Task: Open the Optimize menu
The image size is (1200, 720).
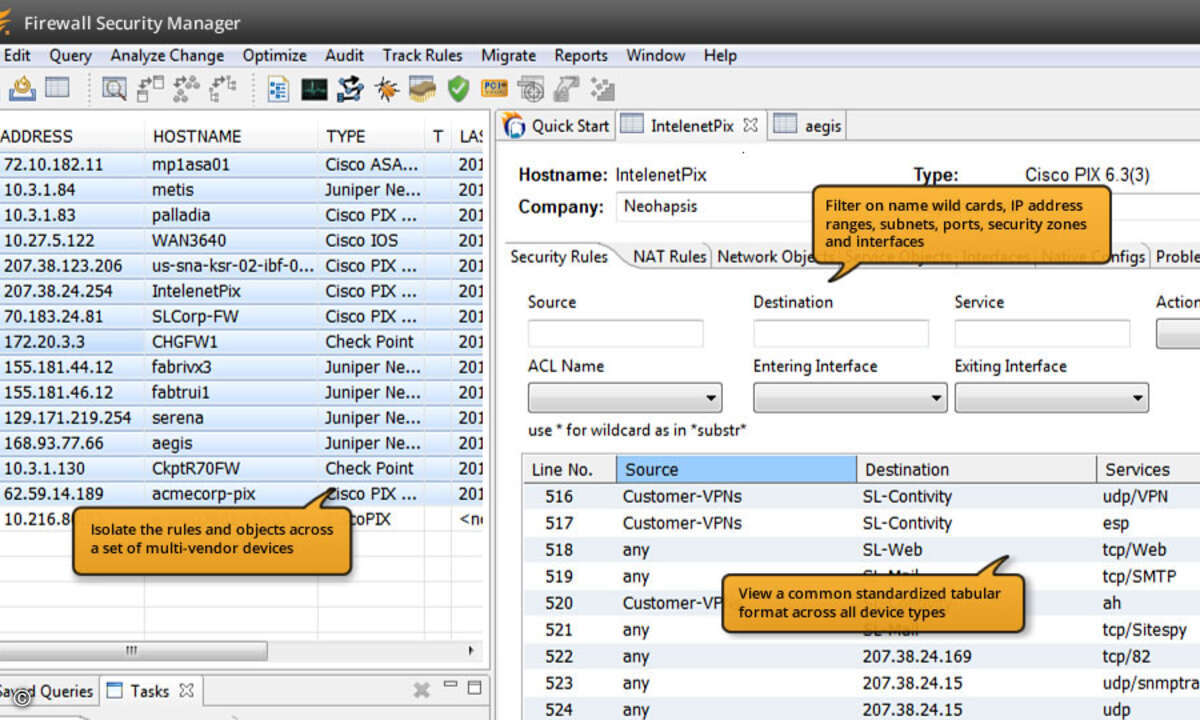Action: (275, 56)
